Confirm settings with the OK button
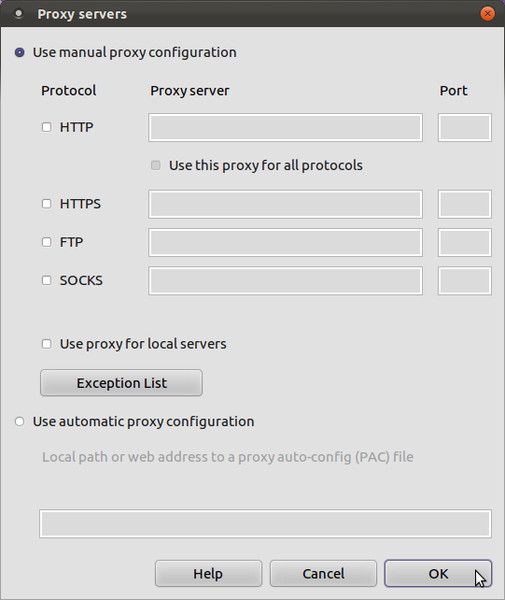 pos(438,574)
